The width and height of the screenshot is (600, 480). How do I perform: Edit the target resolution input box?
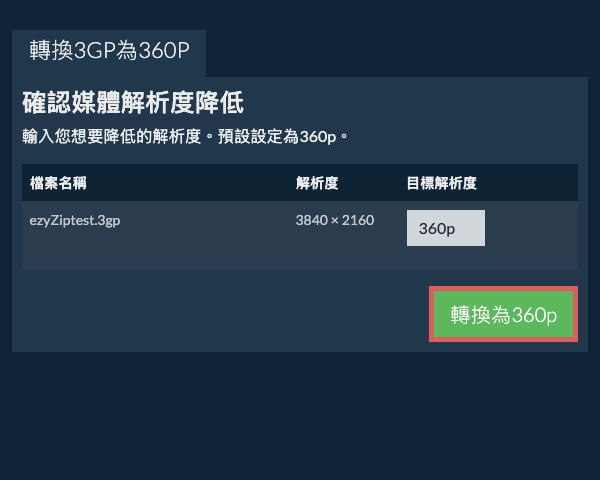click(x=445, y=228)
